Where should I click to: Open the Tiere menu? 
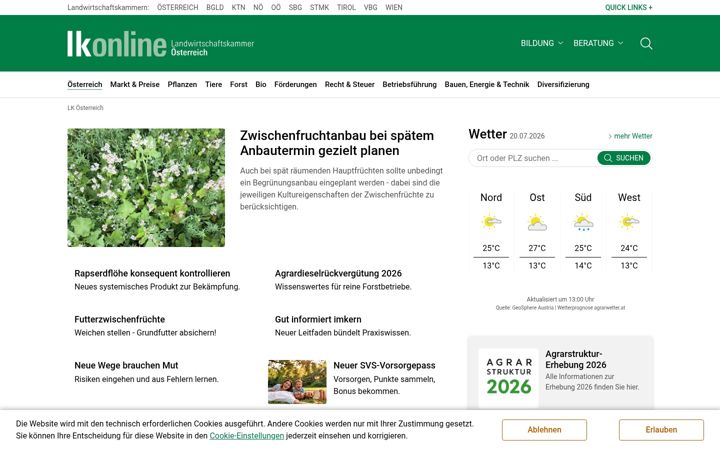(x=213, y=84)
